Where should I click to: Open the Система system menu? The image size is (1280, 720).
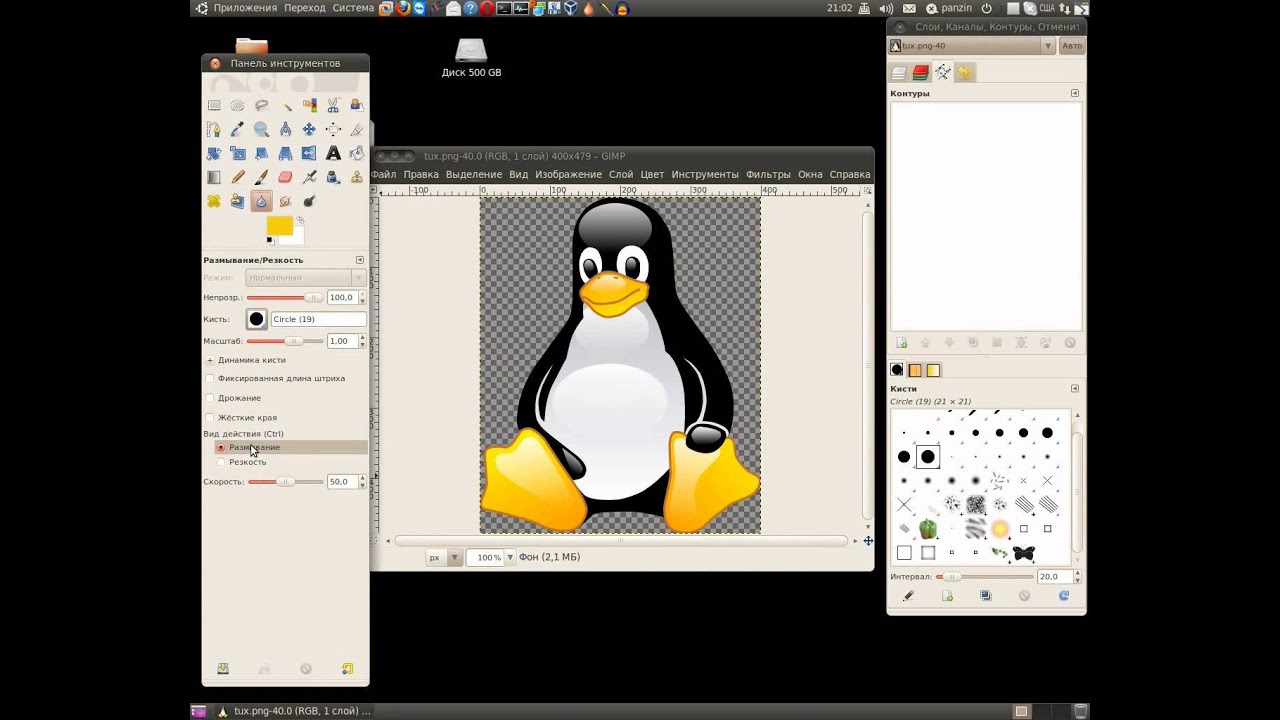coord(354,8)
